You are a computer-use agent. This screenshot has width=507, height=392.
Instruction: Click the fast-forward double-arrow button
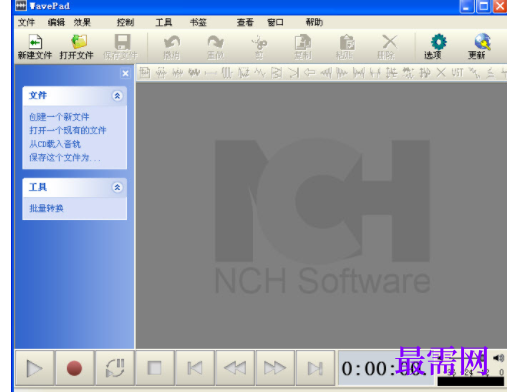tap(275, 368)
